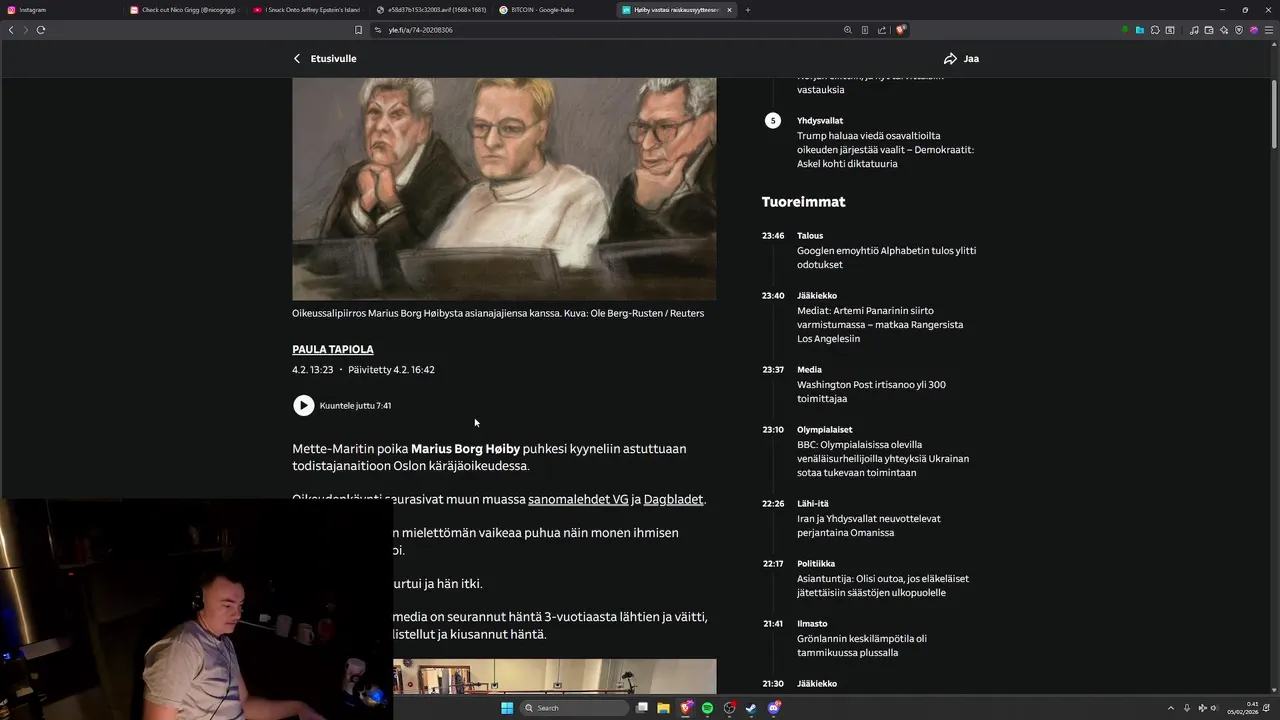
Task: Open the Windows Start menu
Action: point(507,708)
